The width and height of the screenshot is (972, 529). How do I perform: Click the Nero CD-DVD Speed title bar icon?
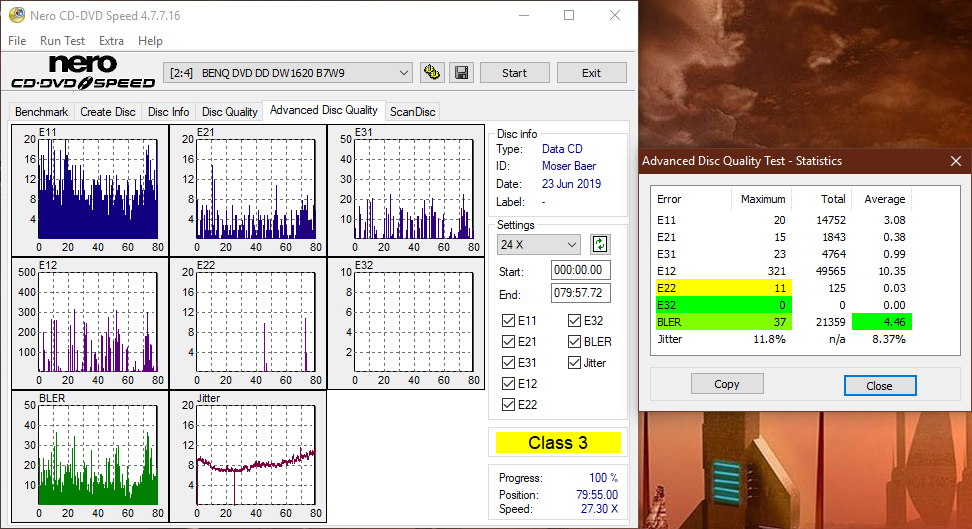[x=17, y=15]
